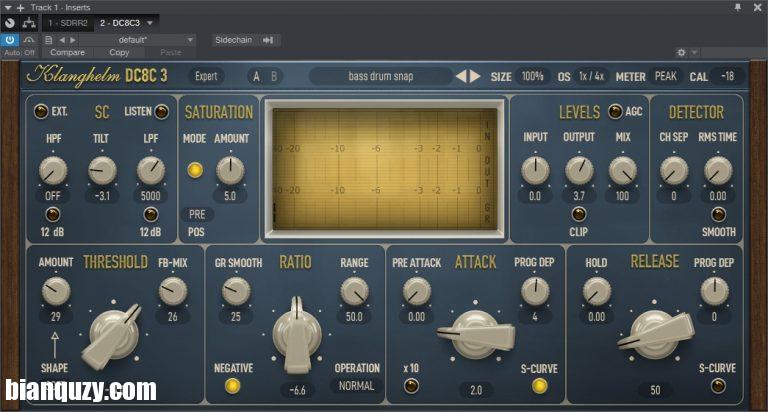The height and width of the screenshot is (412, 768).
Task: Toggle HPF 12 dB slope LED
Action: pos(52,214)
